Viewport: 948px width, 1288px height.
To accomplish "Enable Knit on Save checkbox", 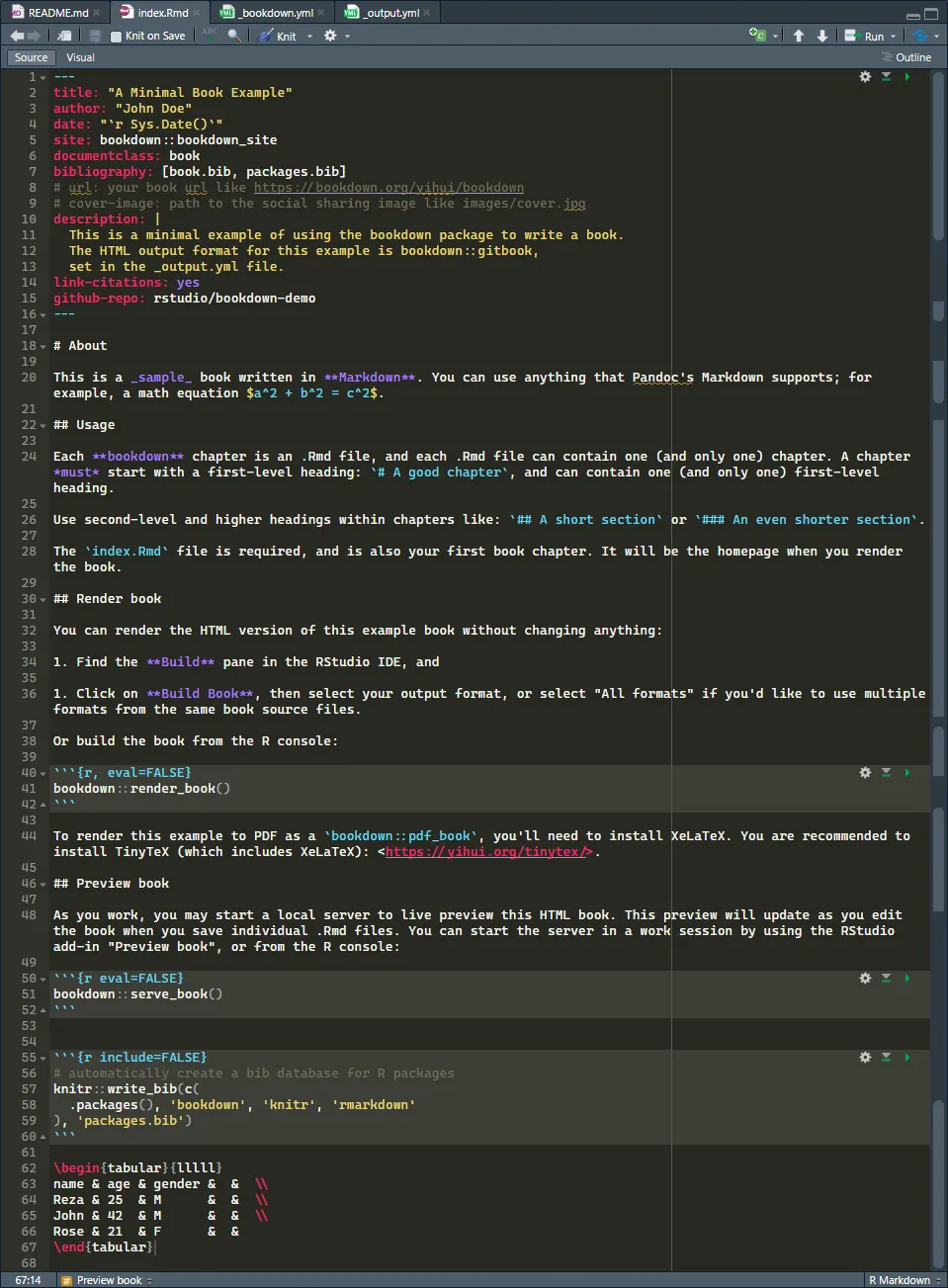I will [x=116, y=37].
